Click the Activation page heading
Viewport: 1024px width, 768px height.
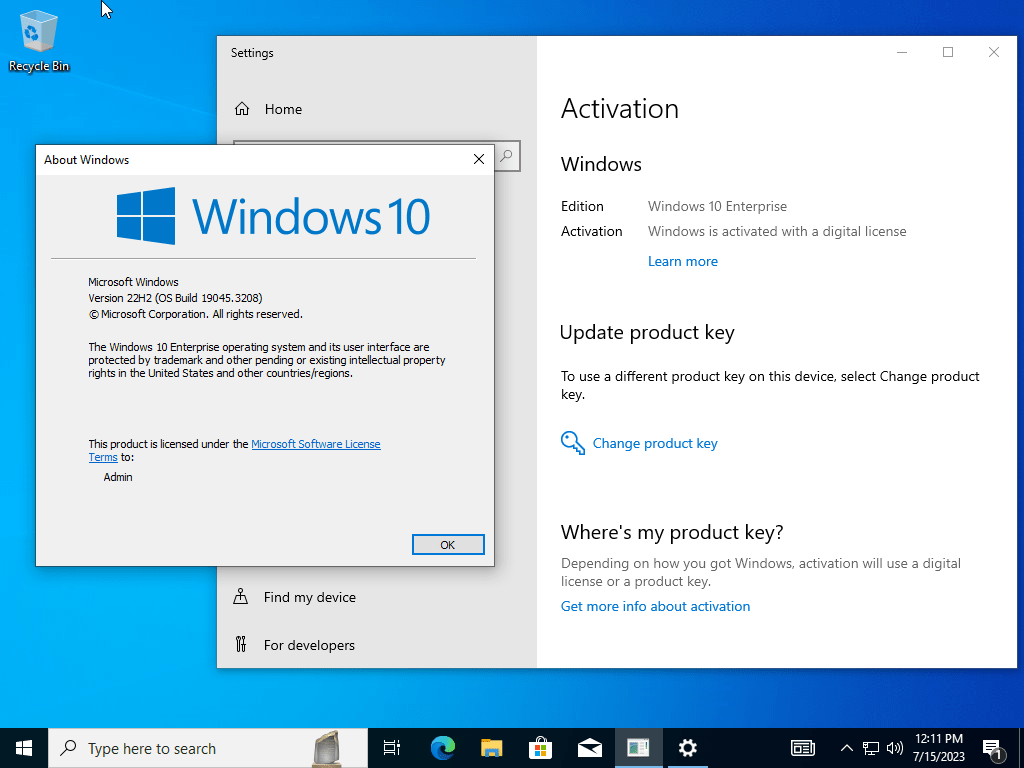tap(620, 108)
